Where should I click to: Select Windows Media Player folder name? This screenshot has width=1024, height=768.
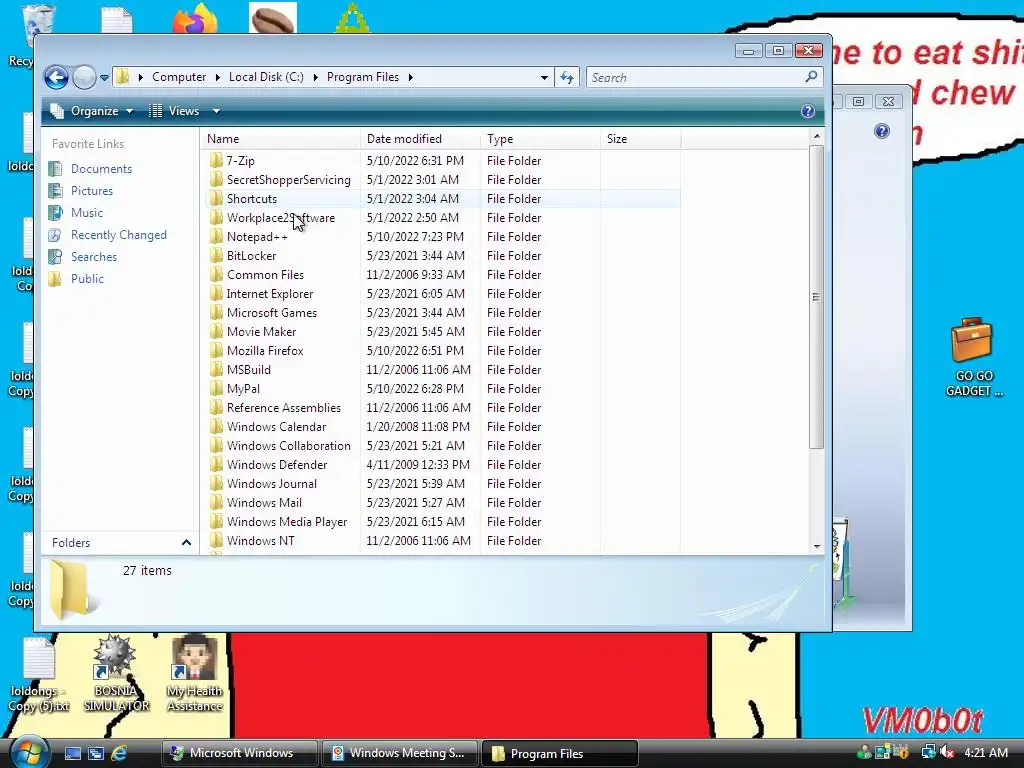pos(287,521)
